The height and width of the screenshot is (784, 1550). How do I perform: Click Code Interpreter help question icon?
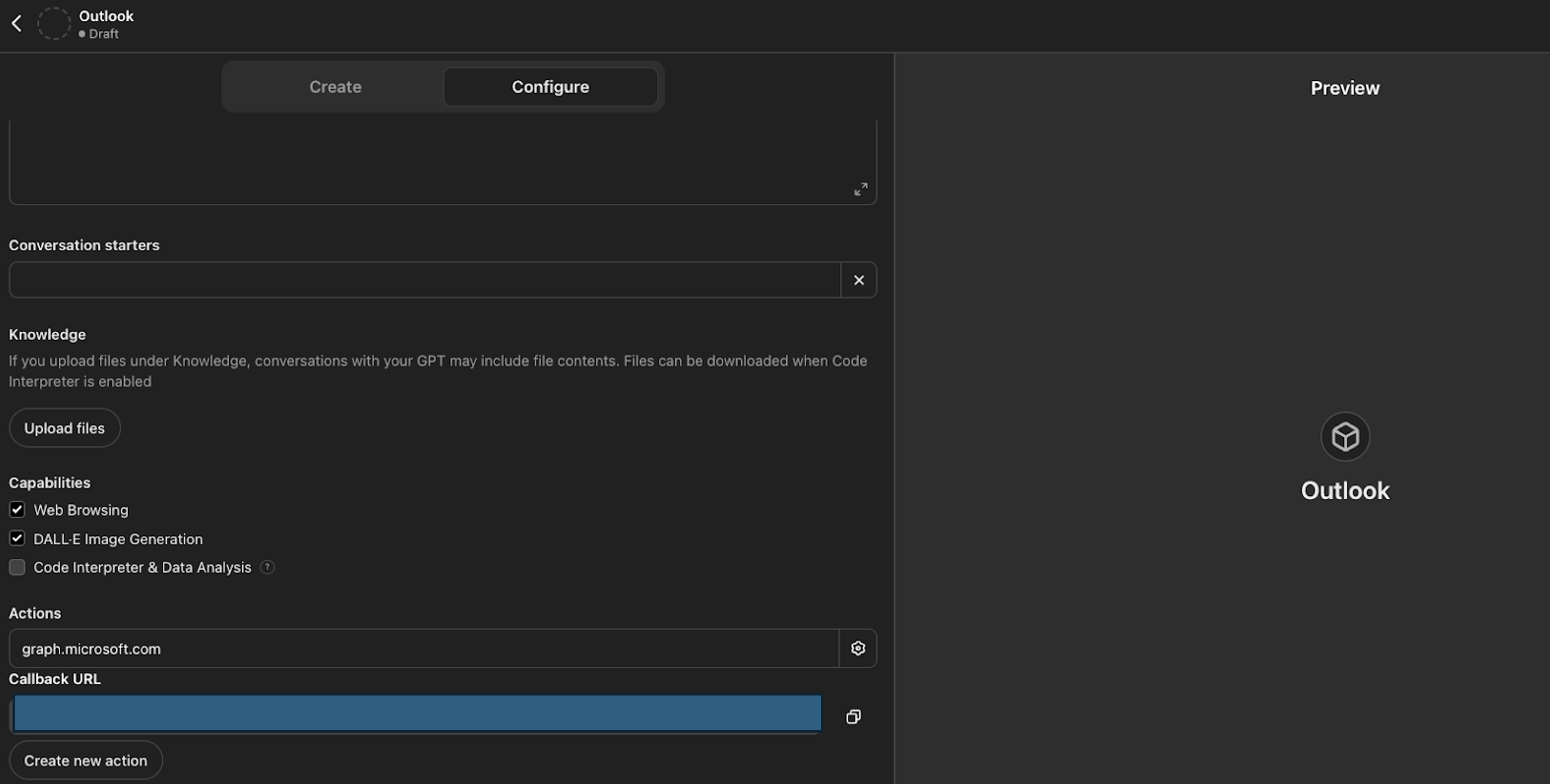click(x=267, y=567)
